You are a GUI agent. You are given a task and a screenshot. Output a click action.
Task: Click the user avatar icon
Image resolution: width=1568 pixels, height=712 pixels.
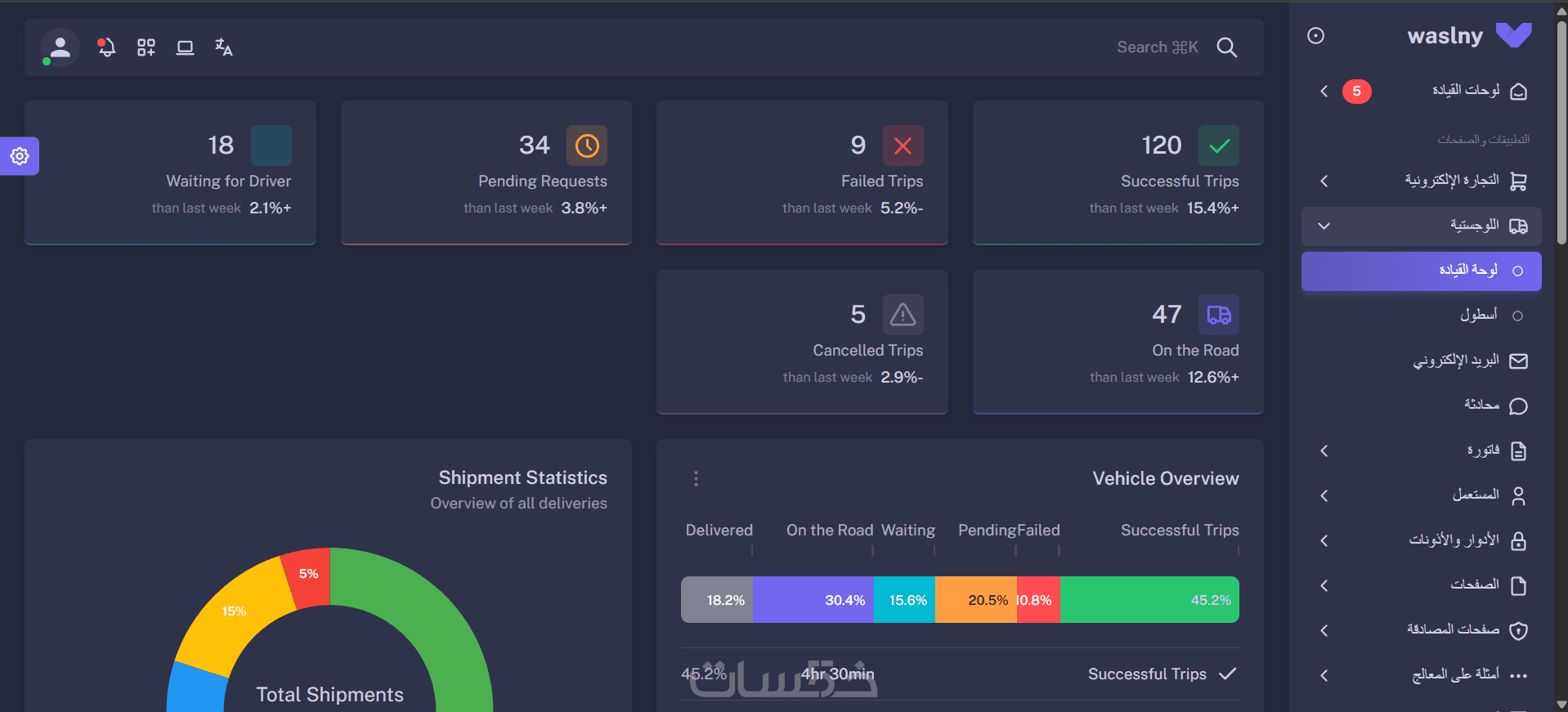click(x=60, y=47)
